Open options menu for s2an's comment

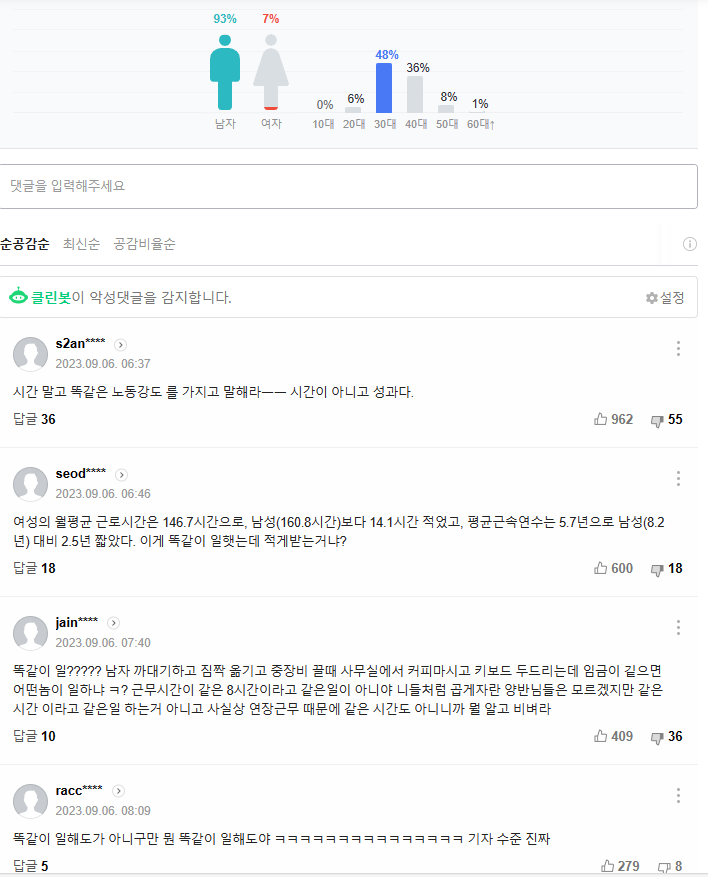coord(678,349)
